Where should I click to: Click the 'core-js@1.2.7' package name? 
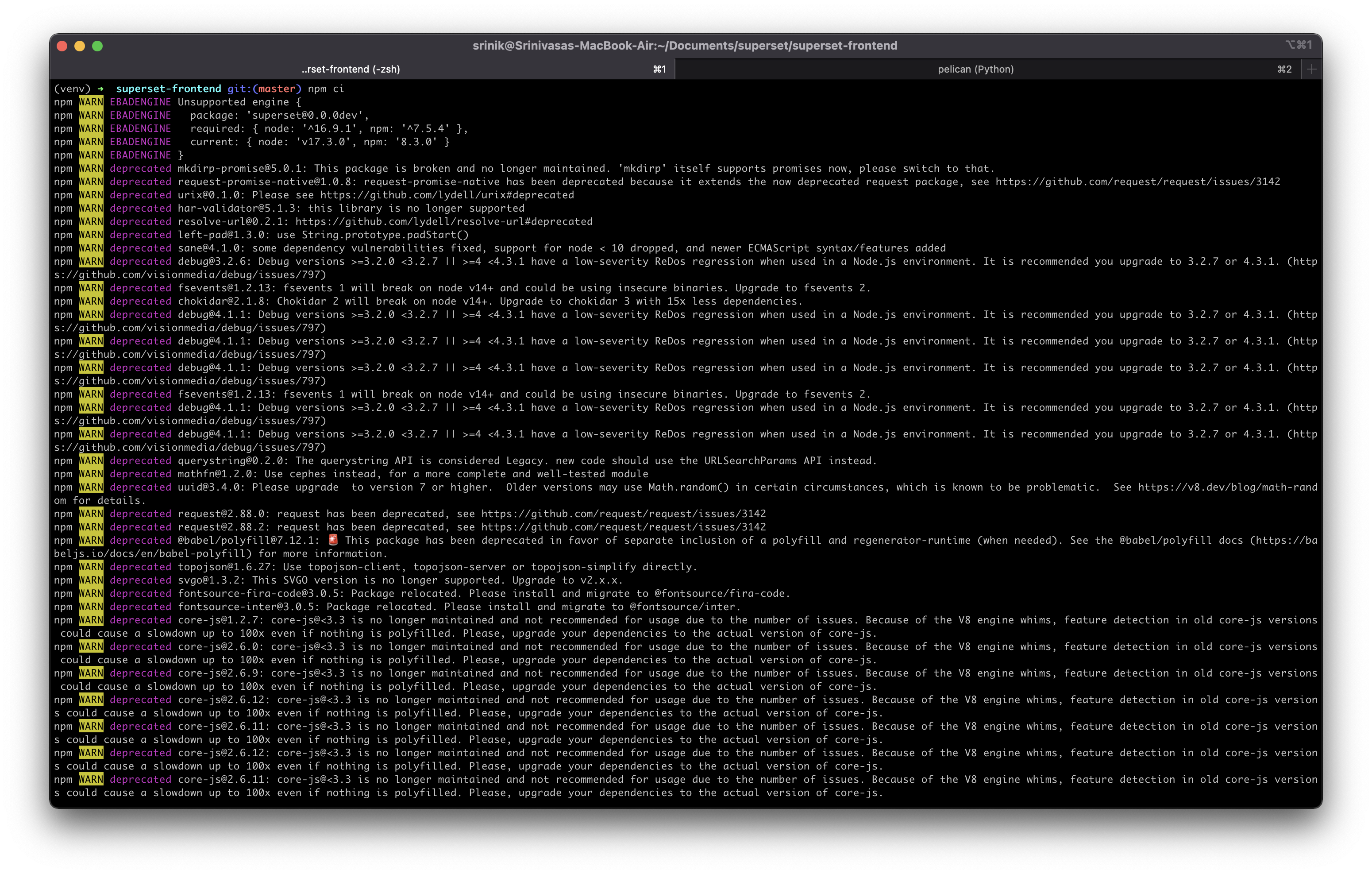pos(221,620)
